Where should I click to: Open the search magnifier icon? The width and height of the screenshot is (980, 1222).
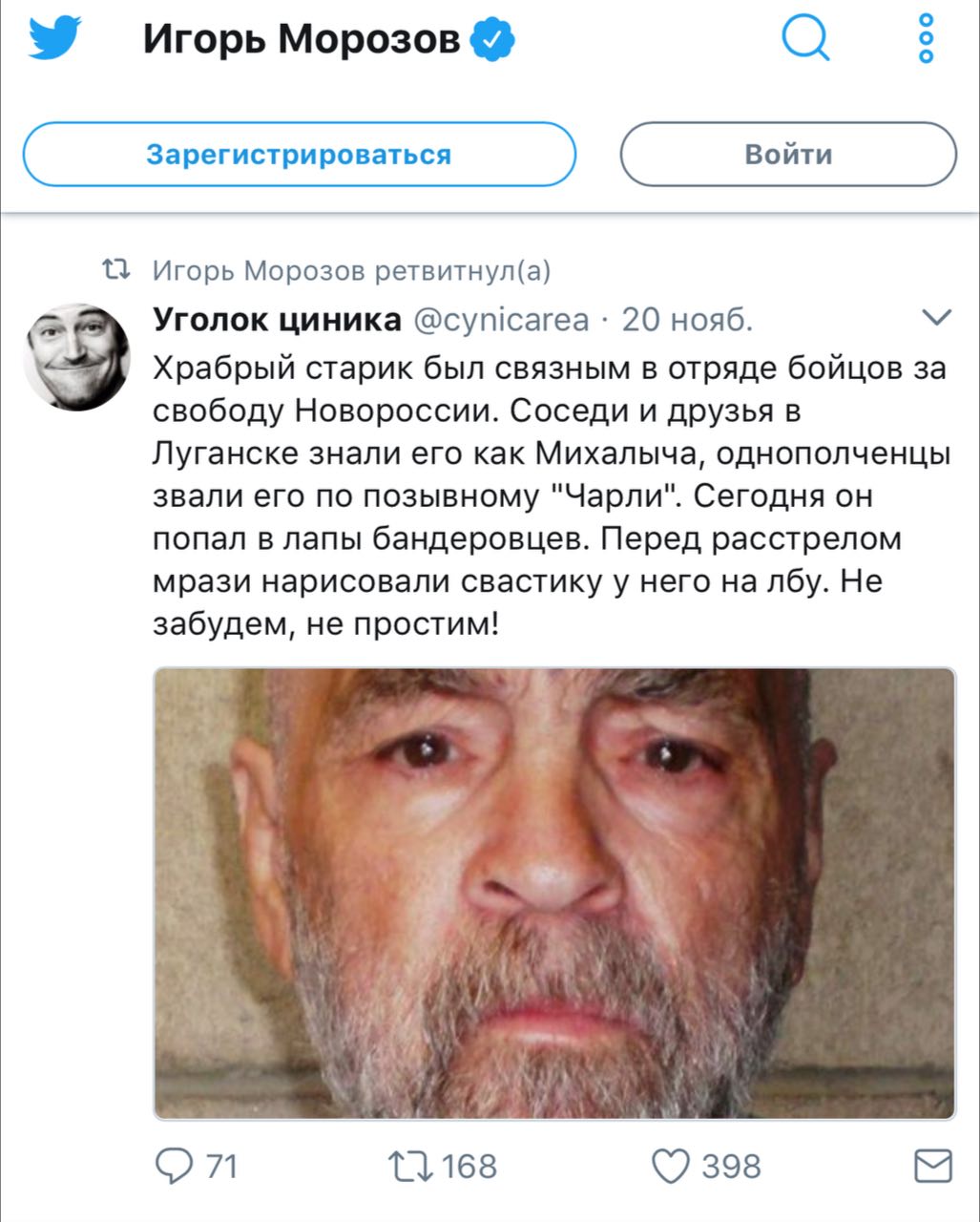click(805, 40)
